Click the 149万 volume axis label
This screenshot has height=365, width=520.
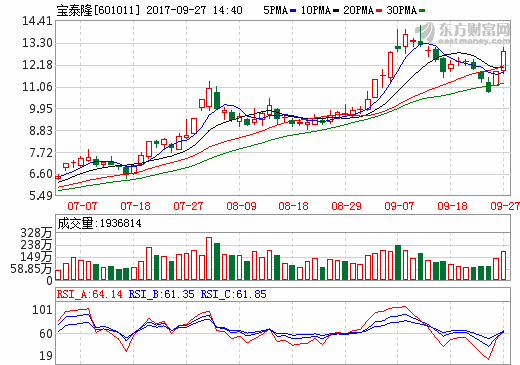click(37, 257)
